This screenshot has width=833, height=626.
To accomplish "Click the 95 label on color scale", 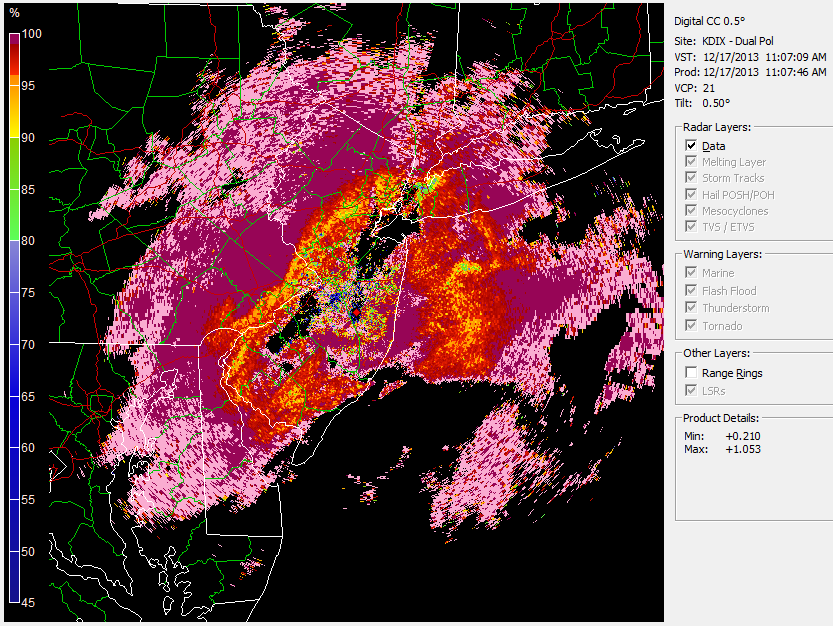I will pos(28,86).
